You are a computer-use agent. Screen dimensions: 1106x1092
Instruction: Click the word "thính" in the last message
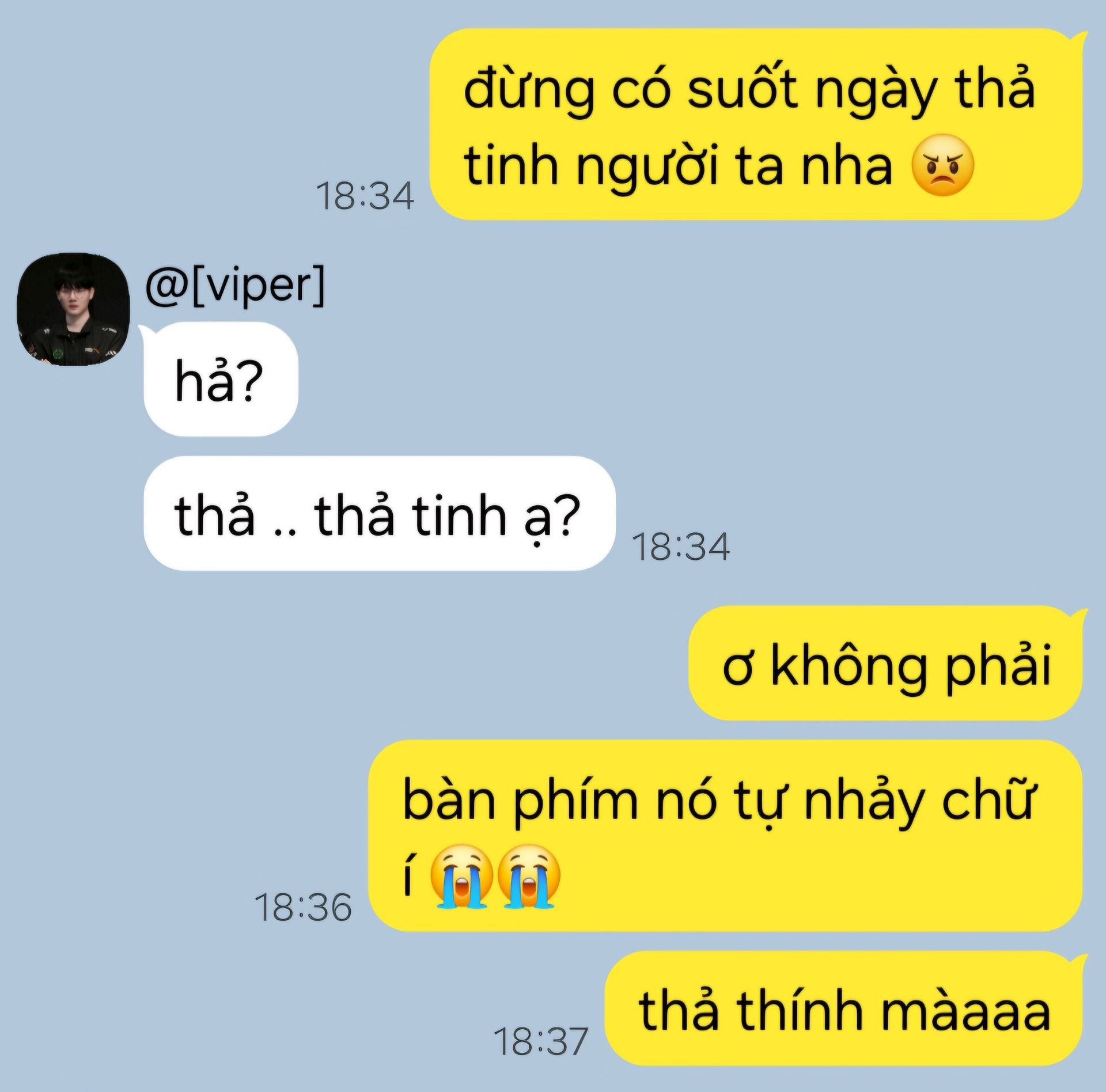pyautogui.click(x=800, y=1010)
